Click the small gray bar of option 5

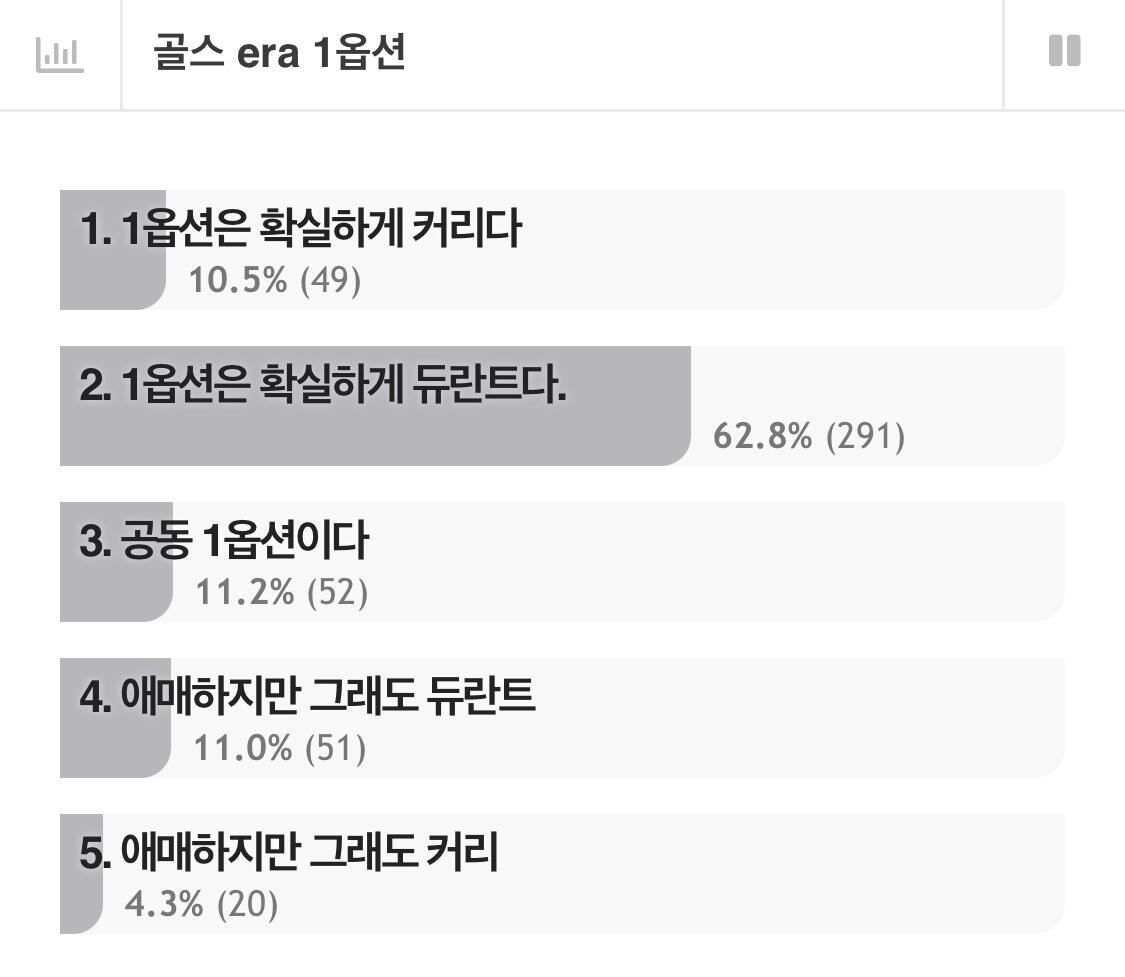[x=81, y=874]
